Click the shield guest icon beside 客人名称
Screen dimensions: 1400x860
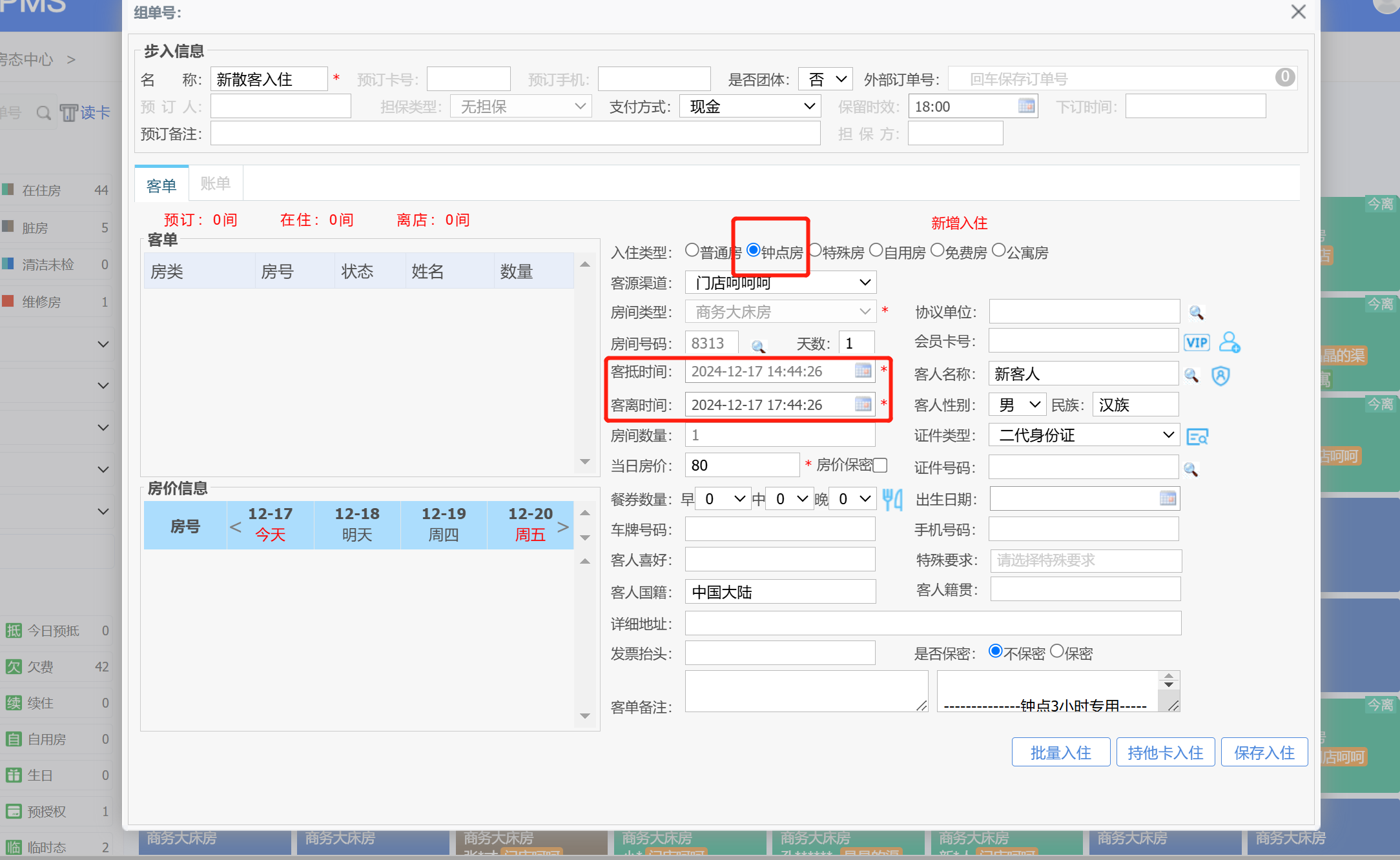click(1220, 375)
